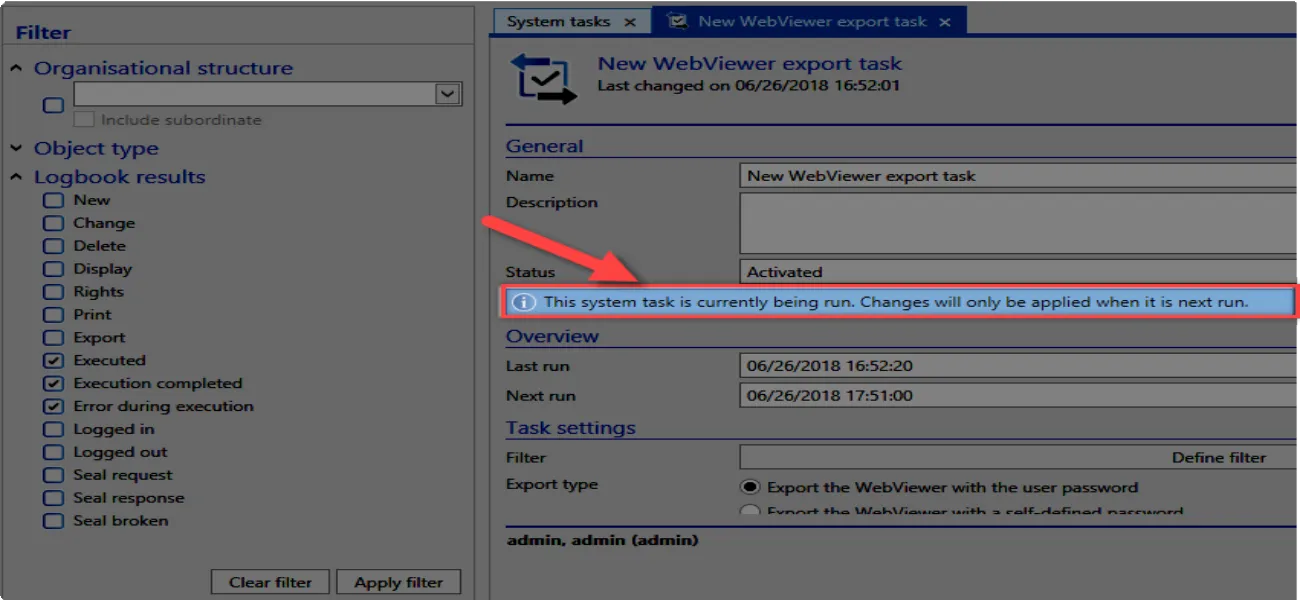
Task: Tick the Delete checkbox
Action: point(53,246)
